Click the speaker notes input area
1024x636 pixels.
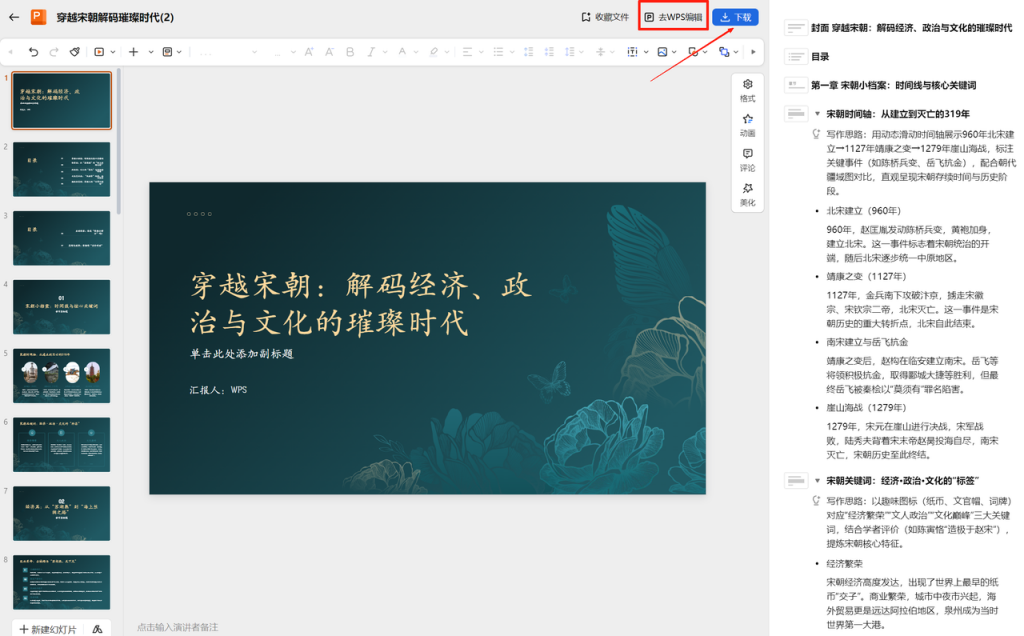coord(178,627)
